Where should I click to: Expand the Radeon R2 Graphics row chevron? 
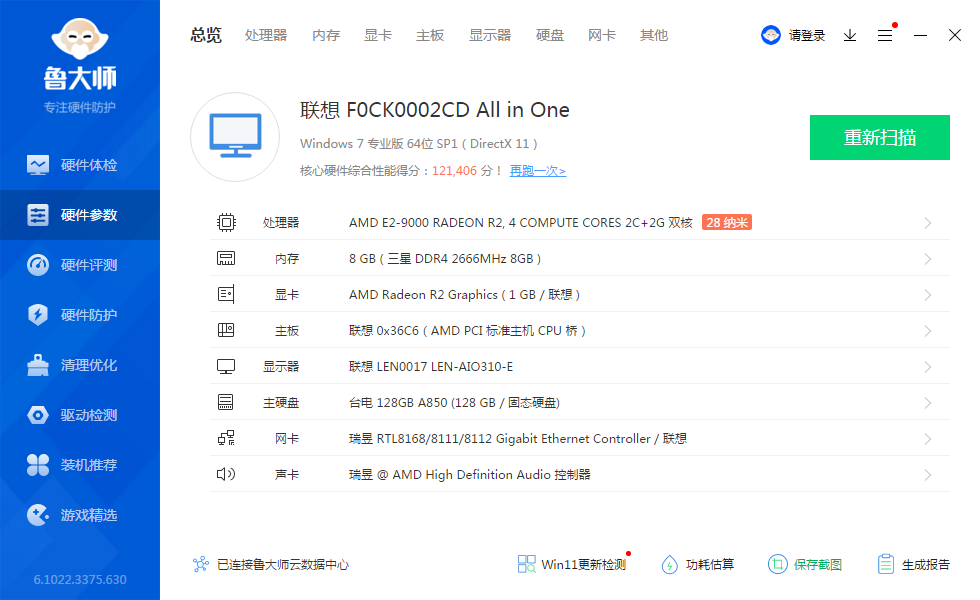(x=928, y=295)
